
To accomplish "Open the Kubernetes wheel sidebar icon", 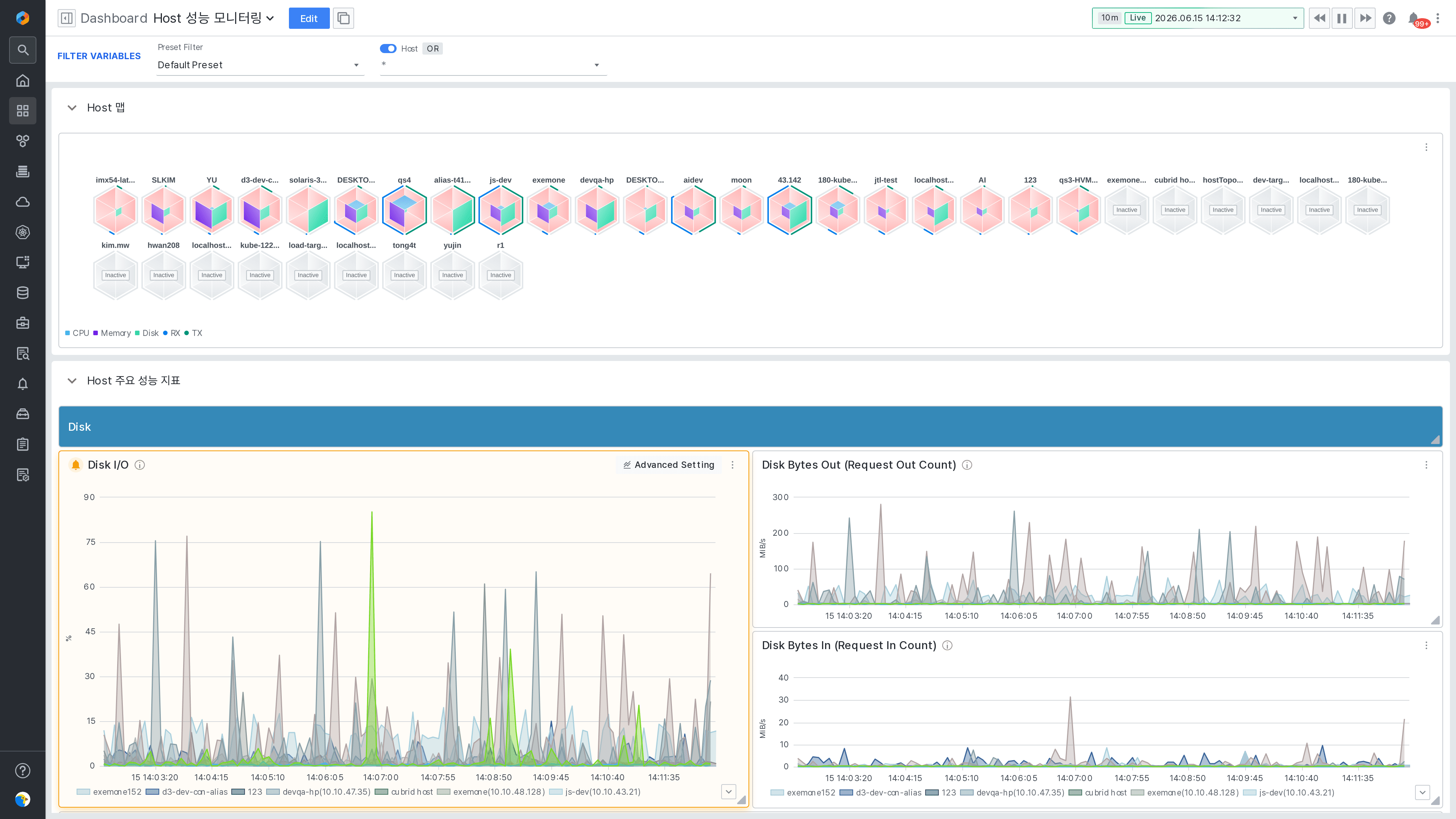I will 23,232.
